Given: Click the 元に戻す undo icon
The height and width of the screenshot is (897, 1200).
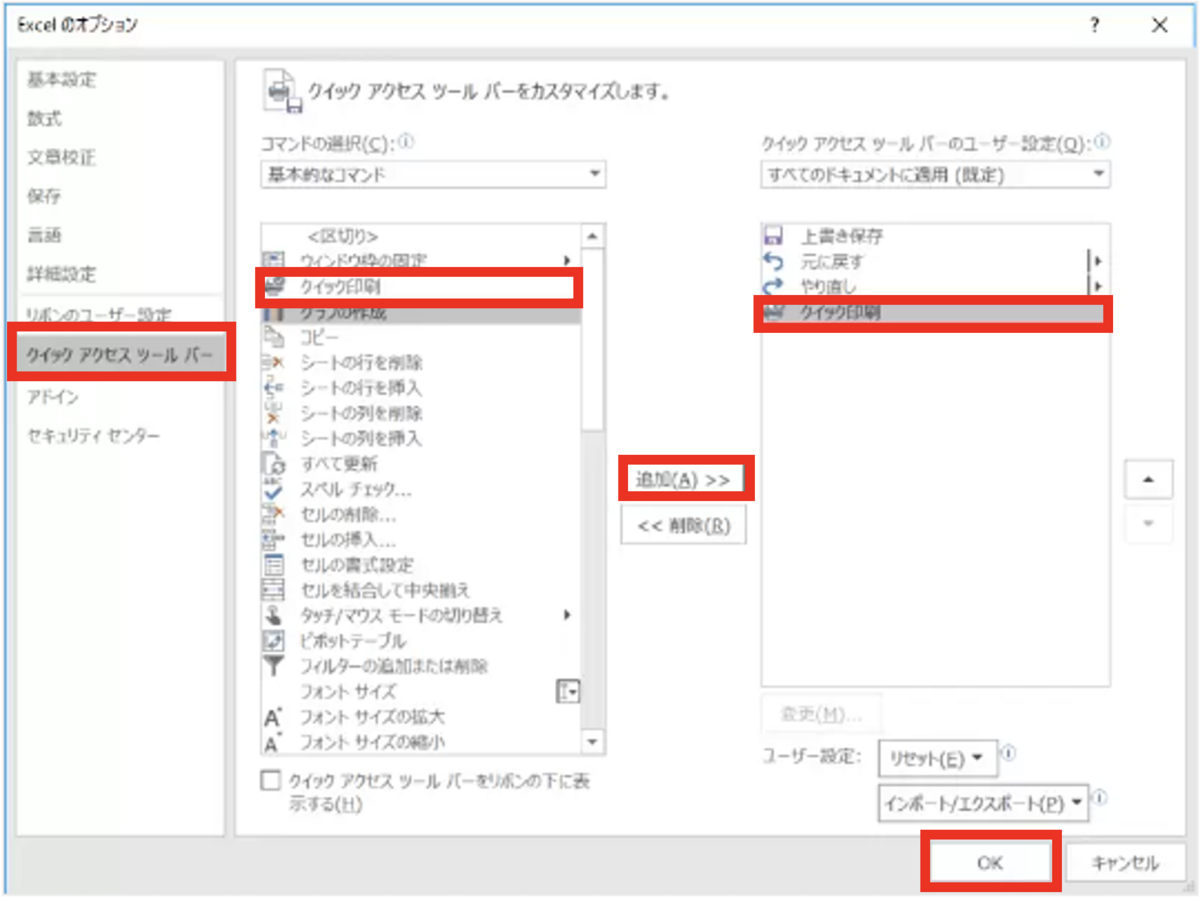Looking at the screenshot, I should coord(773,262).
